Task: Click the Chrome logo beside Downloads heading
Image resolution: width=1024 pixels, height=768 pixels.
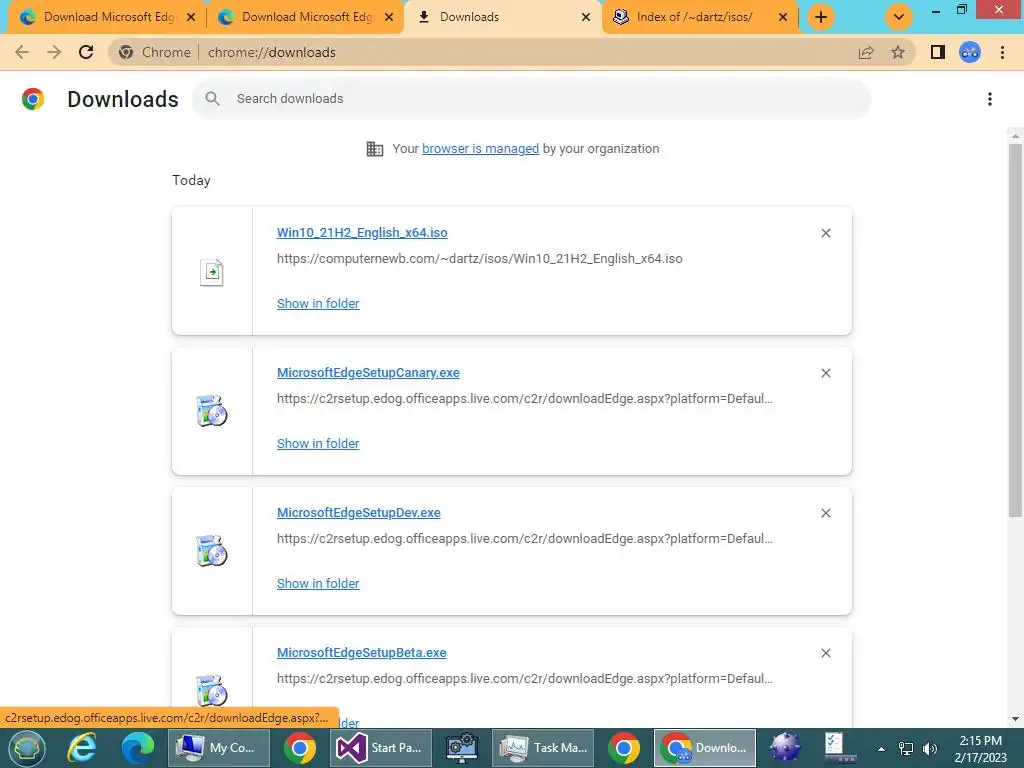Action: [x=33, y=99]
